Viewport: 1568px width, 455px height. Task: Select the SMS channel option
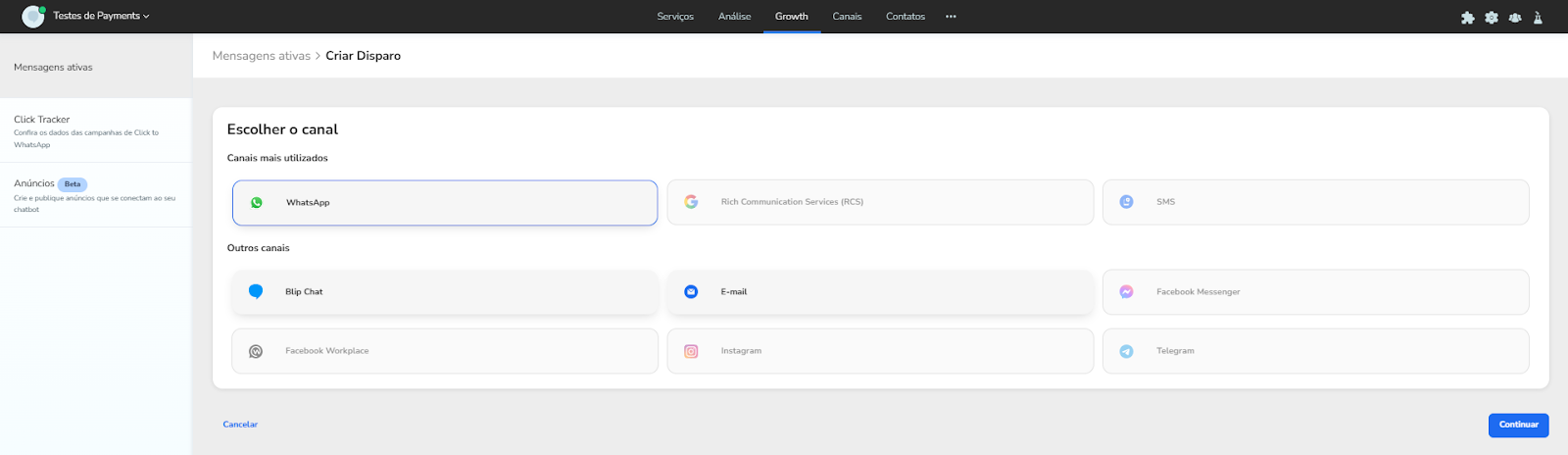point(1314,202)
